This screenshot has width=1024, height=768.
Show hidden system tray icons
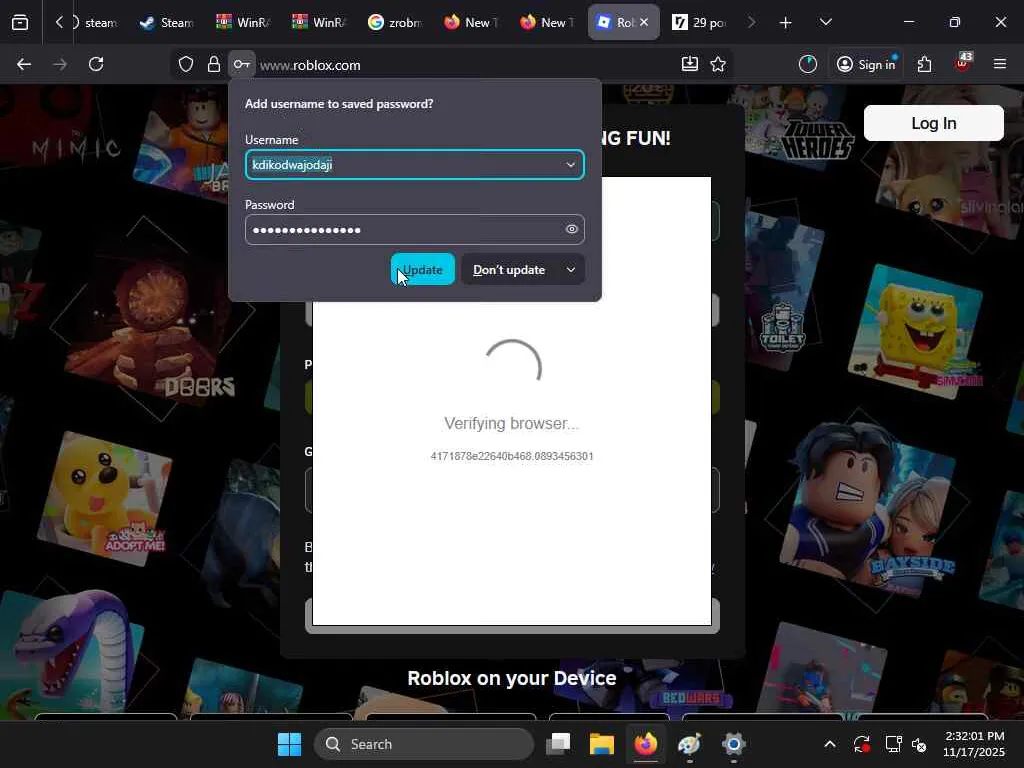(829, 744)
